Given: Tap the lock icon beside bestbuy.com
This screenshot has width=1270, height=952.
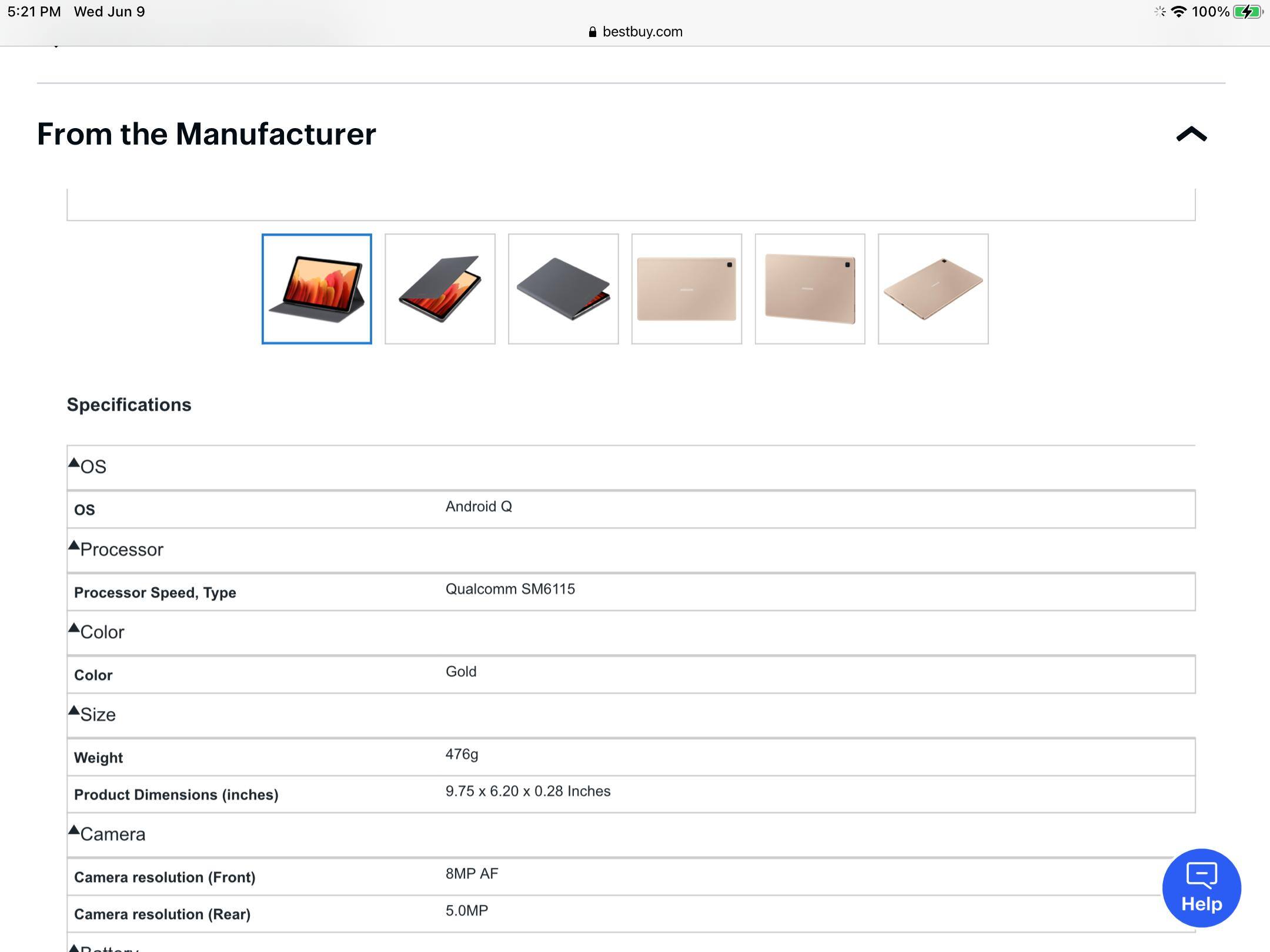Looking at the screenshot, I should pos(592,32).
